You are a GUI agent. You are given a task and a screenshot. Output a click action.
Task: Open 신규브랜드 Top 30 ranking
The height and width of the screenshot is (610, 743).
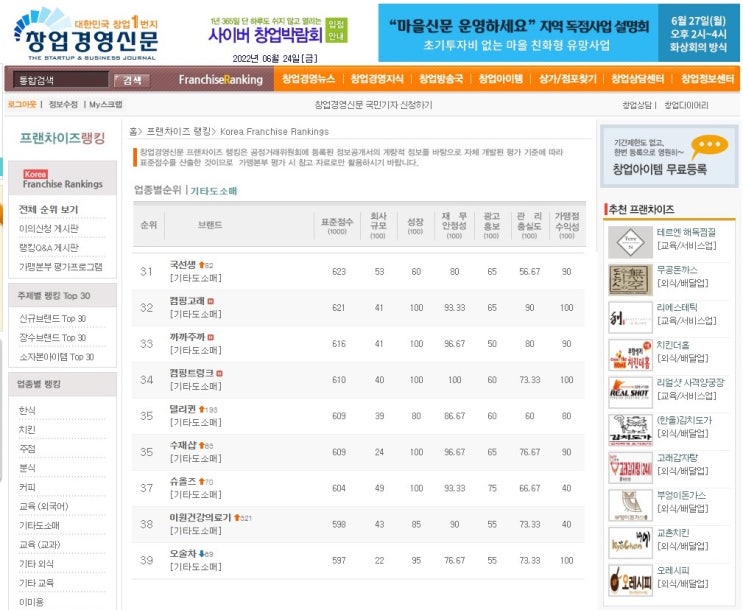coord(52,319)
